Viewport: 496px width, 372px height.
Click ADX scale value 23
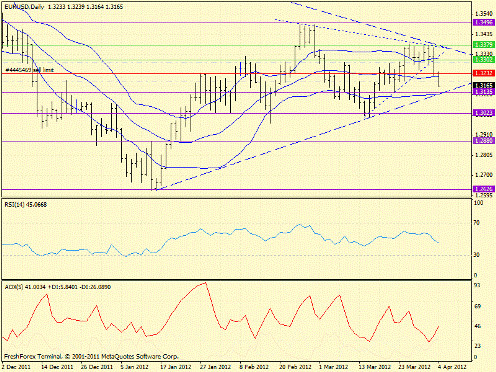[x=477, y=346]
